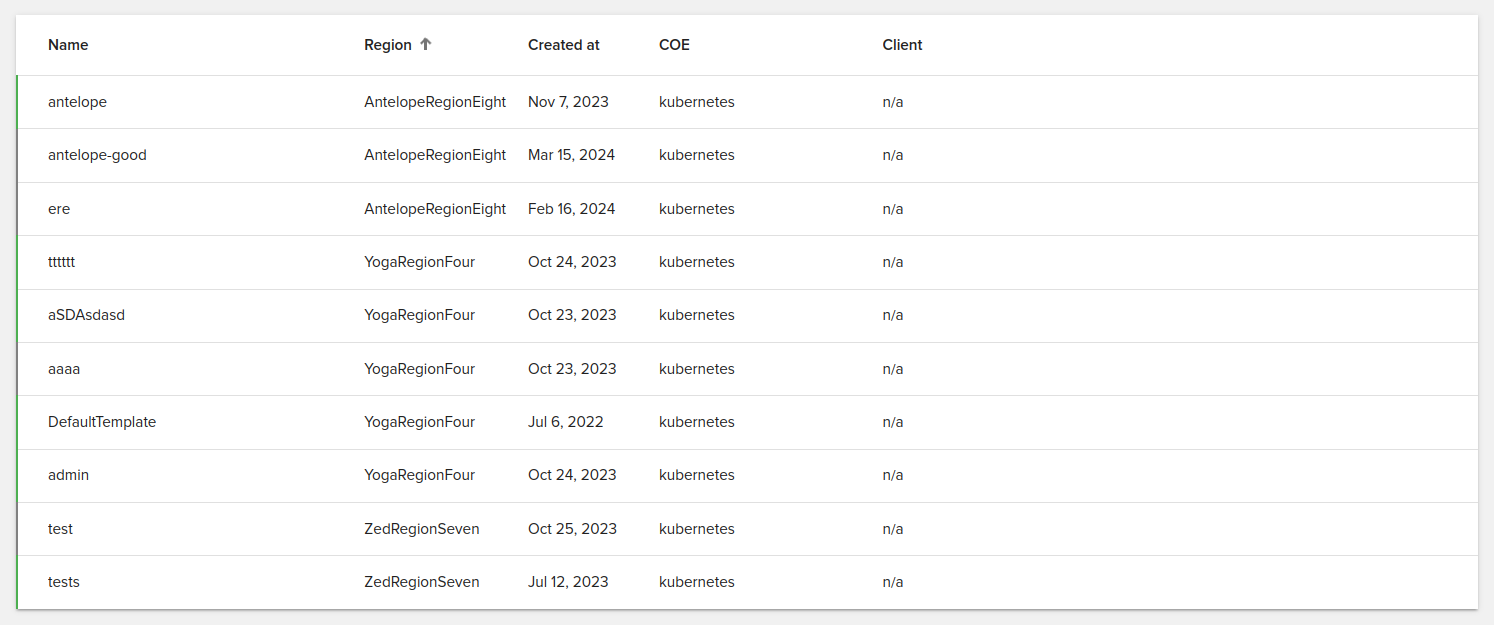1494x625 pixels.
Task: Open the admin template
Action: tap(68, 474)
